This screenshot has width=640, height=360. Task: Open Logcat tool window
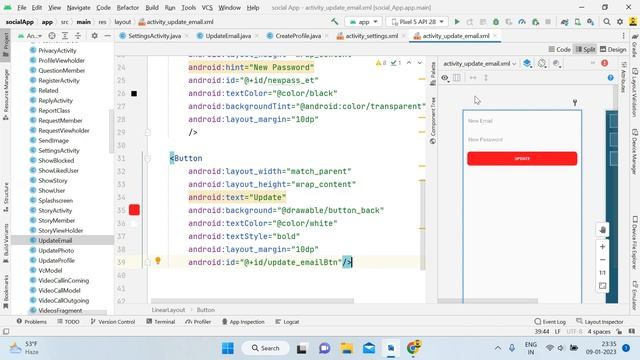tap(287, 322)
